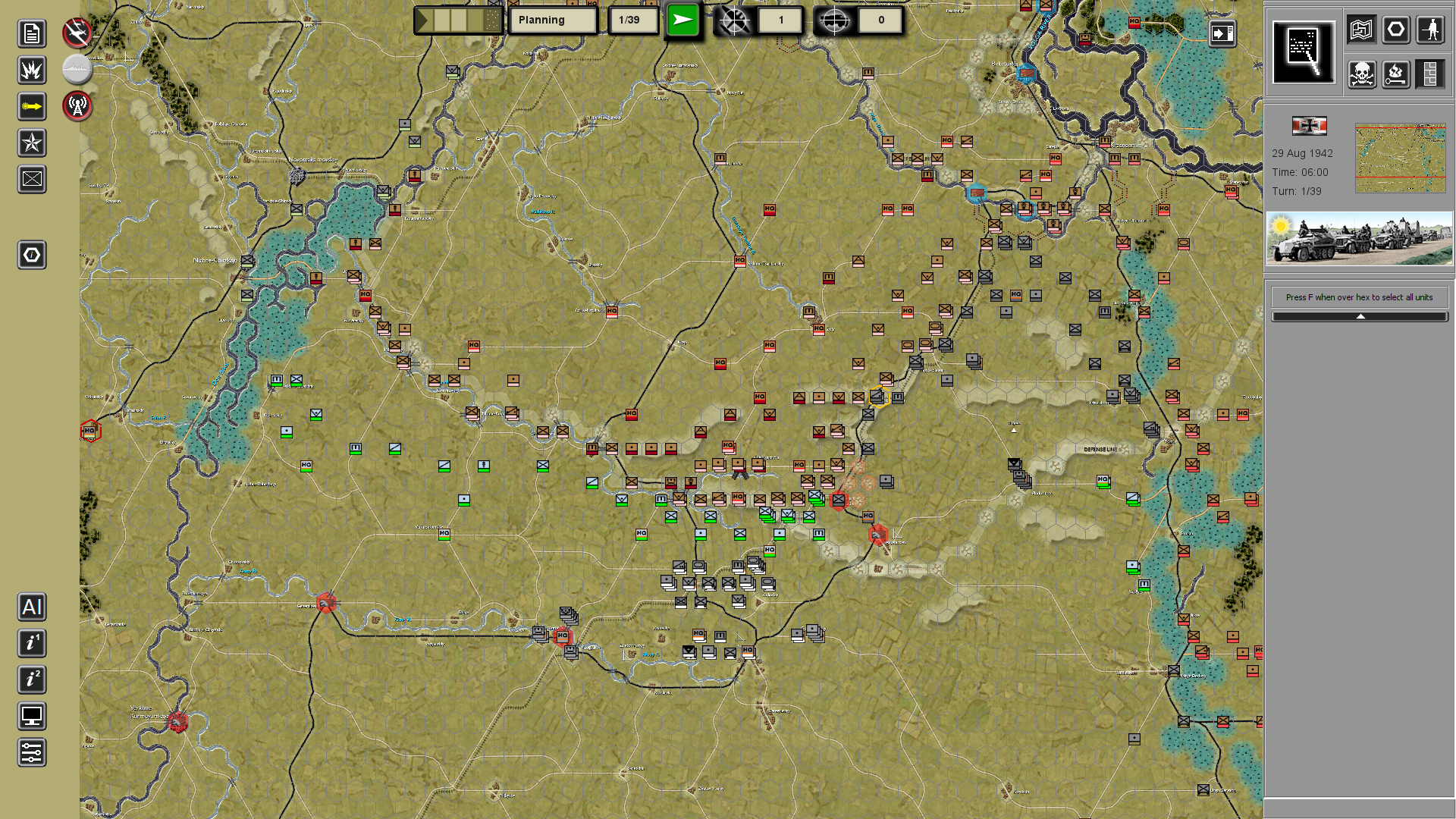Screen dimensions: 1456x819
Task: Toggle the naval ship support indicator
Action: click(77, 70)
